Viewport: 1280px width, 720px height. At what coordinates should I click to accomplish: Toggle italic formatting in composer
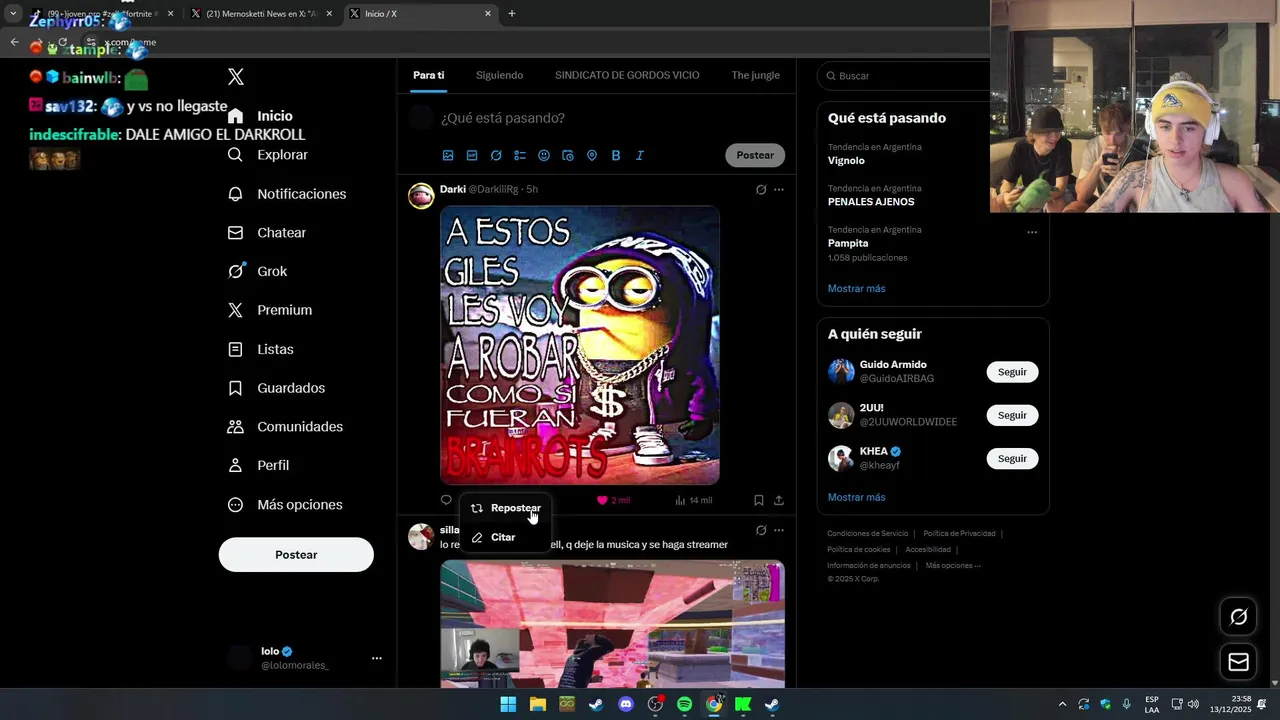640,155
